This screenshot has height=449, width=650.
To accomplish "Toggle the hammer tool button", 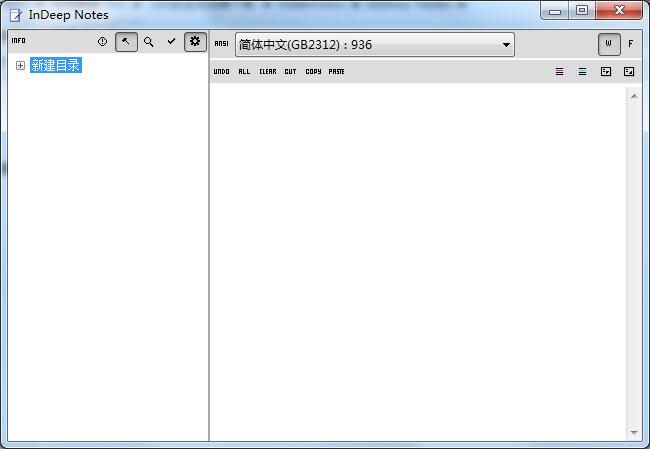I will click(x=126, y=42).
